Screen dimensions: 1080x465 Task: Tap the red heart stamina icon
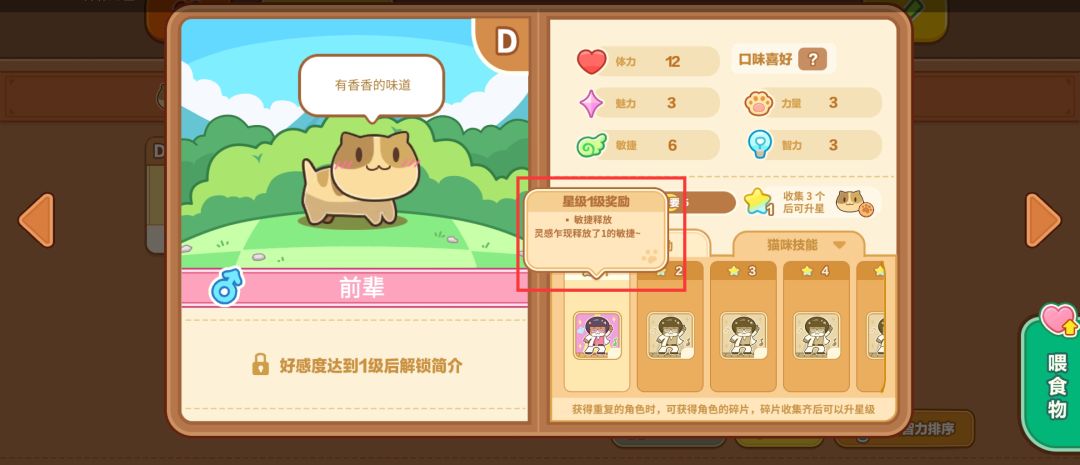click(x=591, y=61)
